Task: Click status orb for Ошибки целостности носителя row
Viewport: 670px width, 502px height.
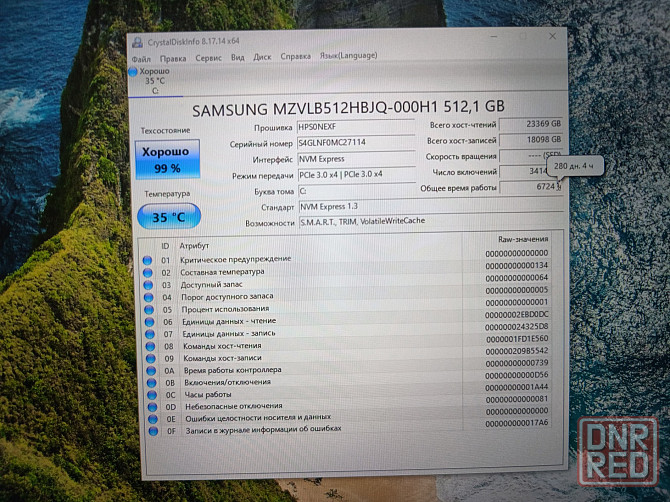Action: [x=153, y=419]
